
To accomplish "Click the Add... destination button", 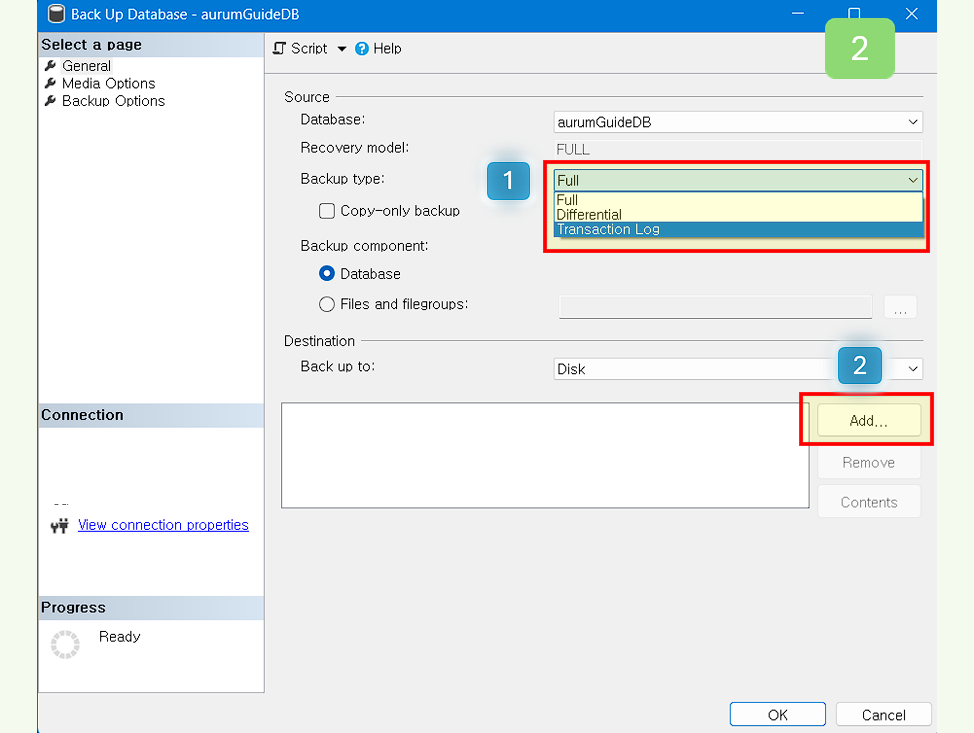I will point(868,421).
